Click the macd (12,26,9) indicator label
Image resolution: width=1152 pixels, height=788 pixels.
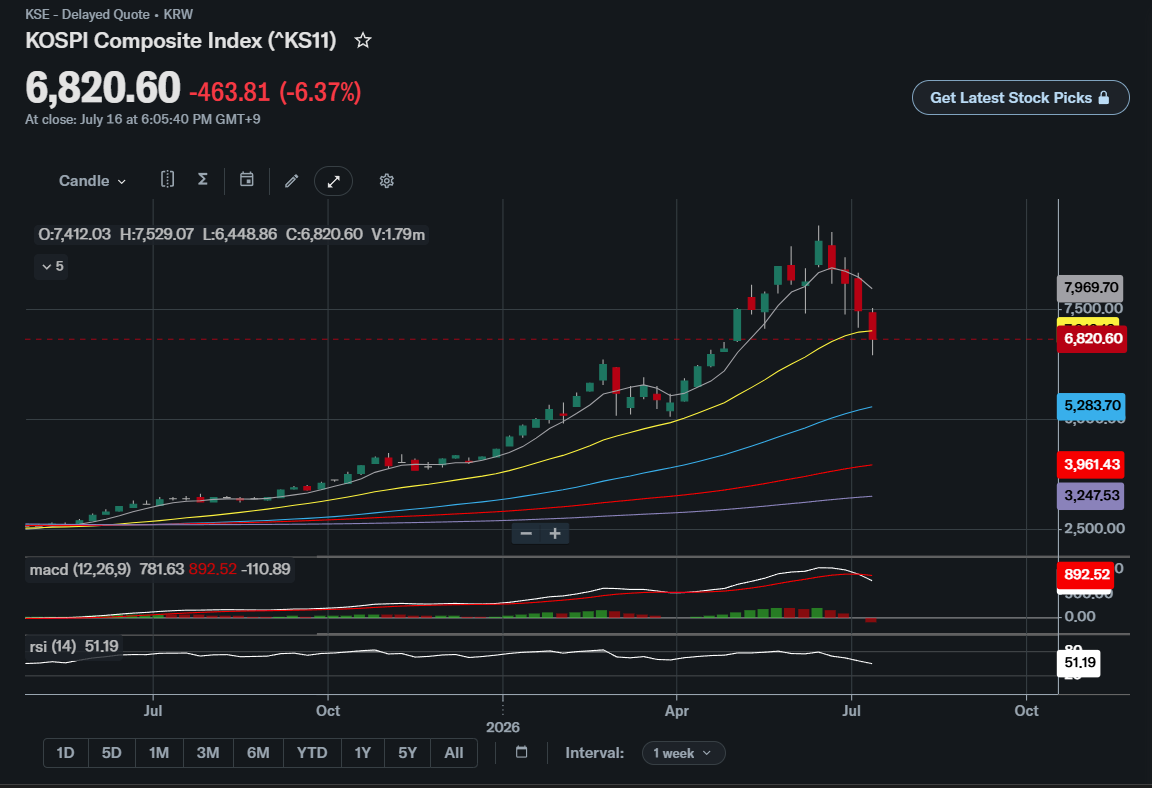(x=80, y=569)
